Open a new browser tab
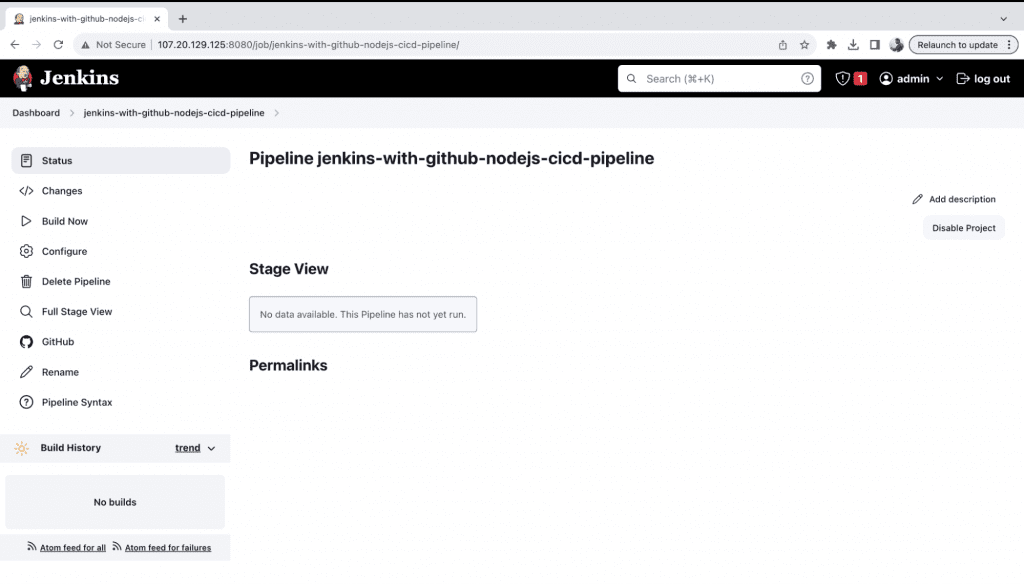Screen dimensions: 1024x584 click(183, 19)
